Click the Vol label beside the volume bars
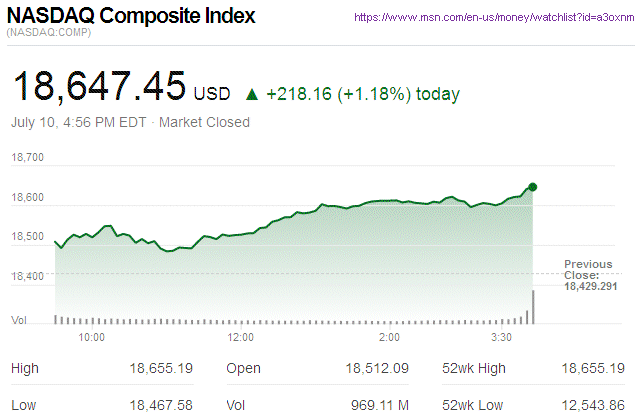Screen dimensions: 640x420 (19, 320)
